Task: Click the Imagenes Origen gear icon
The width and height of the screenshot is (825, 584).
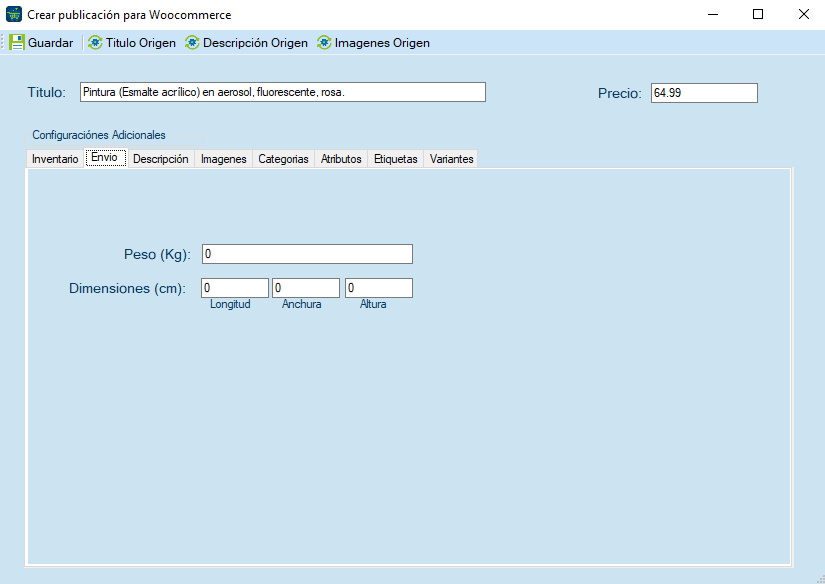Action: click(324, 43)
